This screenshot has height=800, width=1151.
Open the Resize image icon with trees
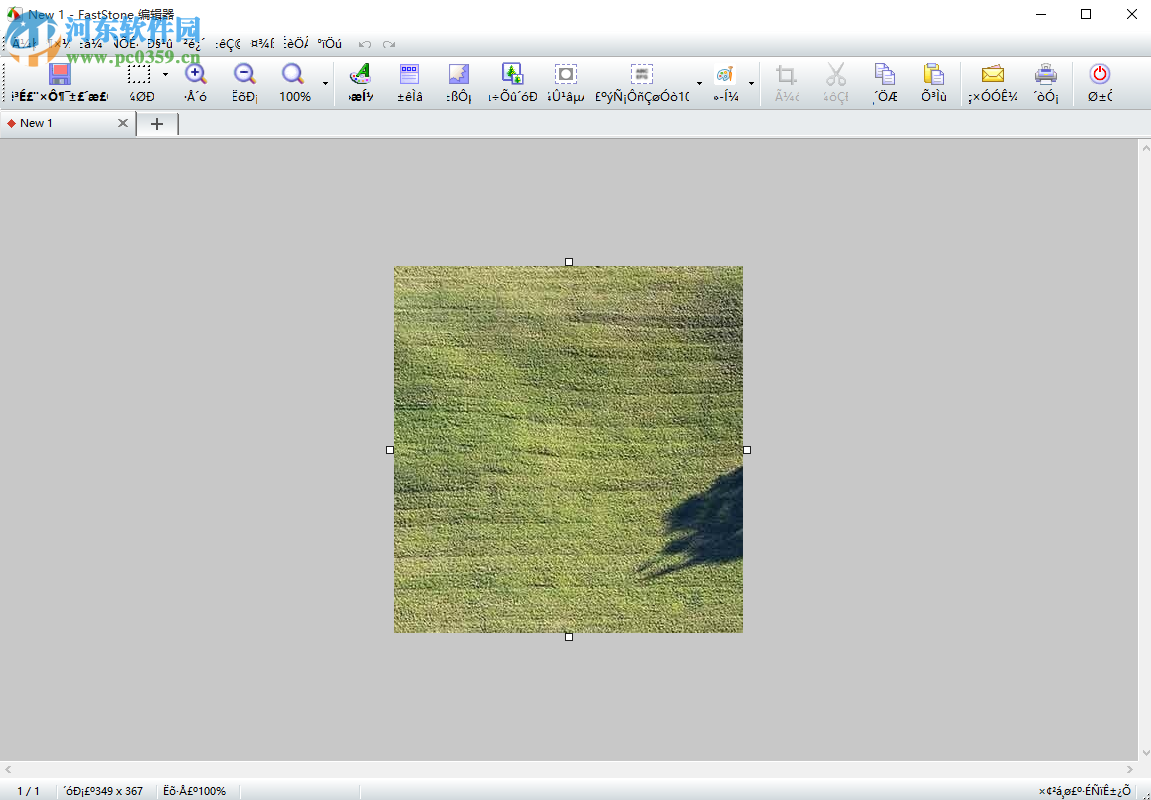[512, 75]
